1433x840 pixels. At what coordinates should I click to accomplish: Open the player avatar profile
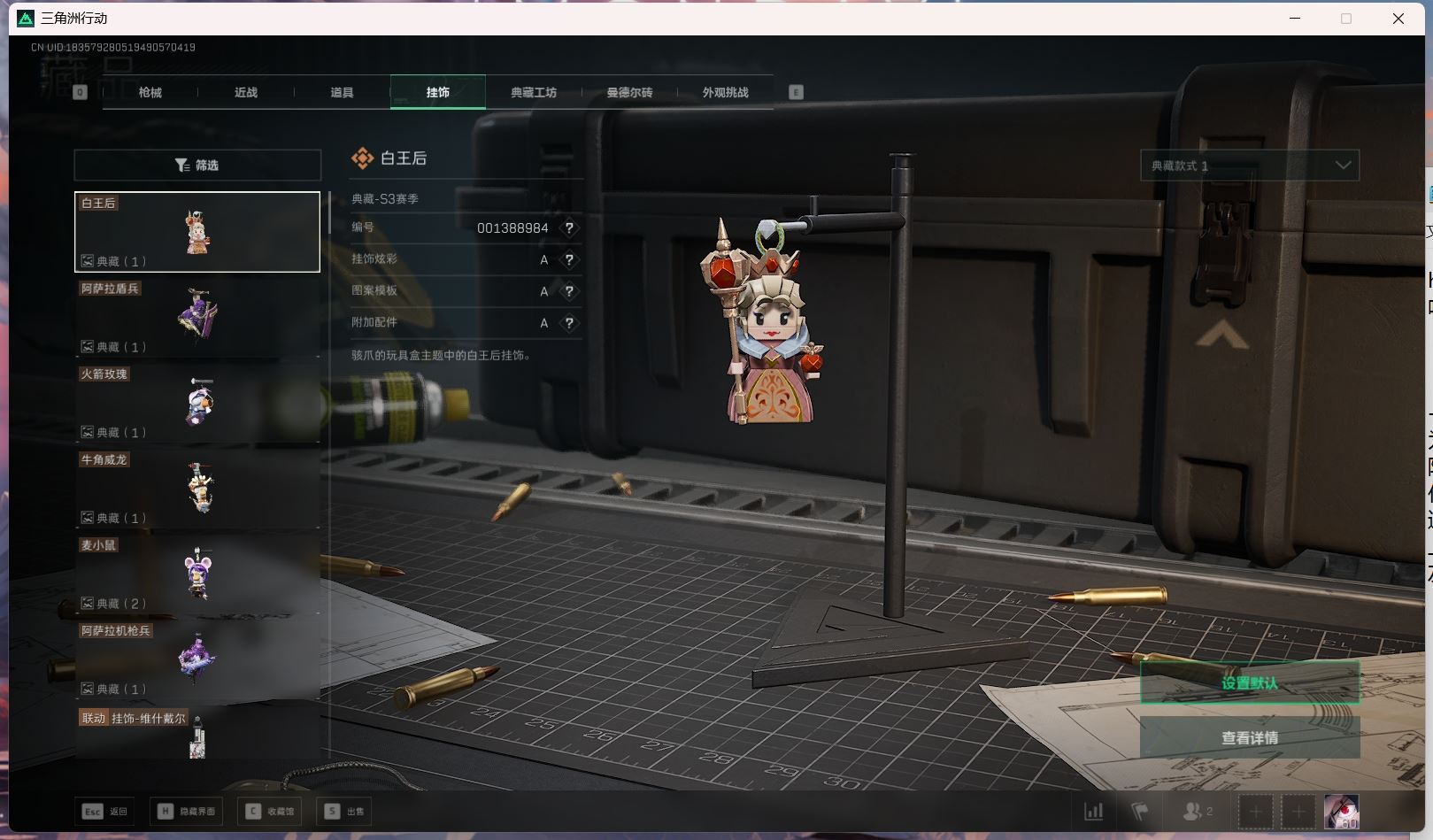pos(1341,811)
